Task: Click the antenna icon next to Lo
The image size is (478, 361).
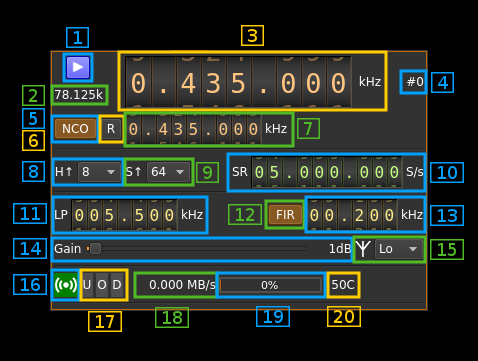Action: point(363,249)
